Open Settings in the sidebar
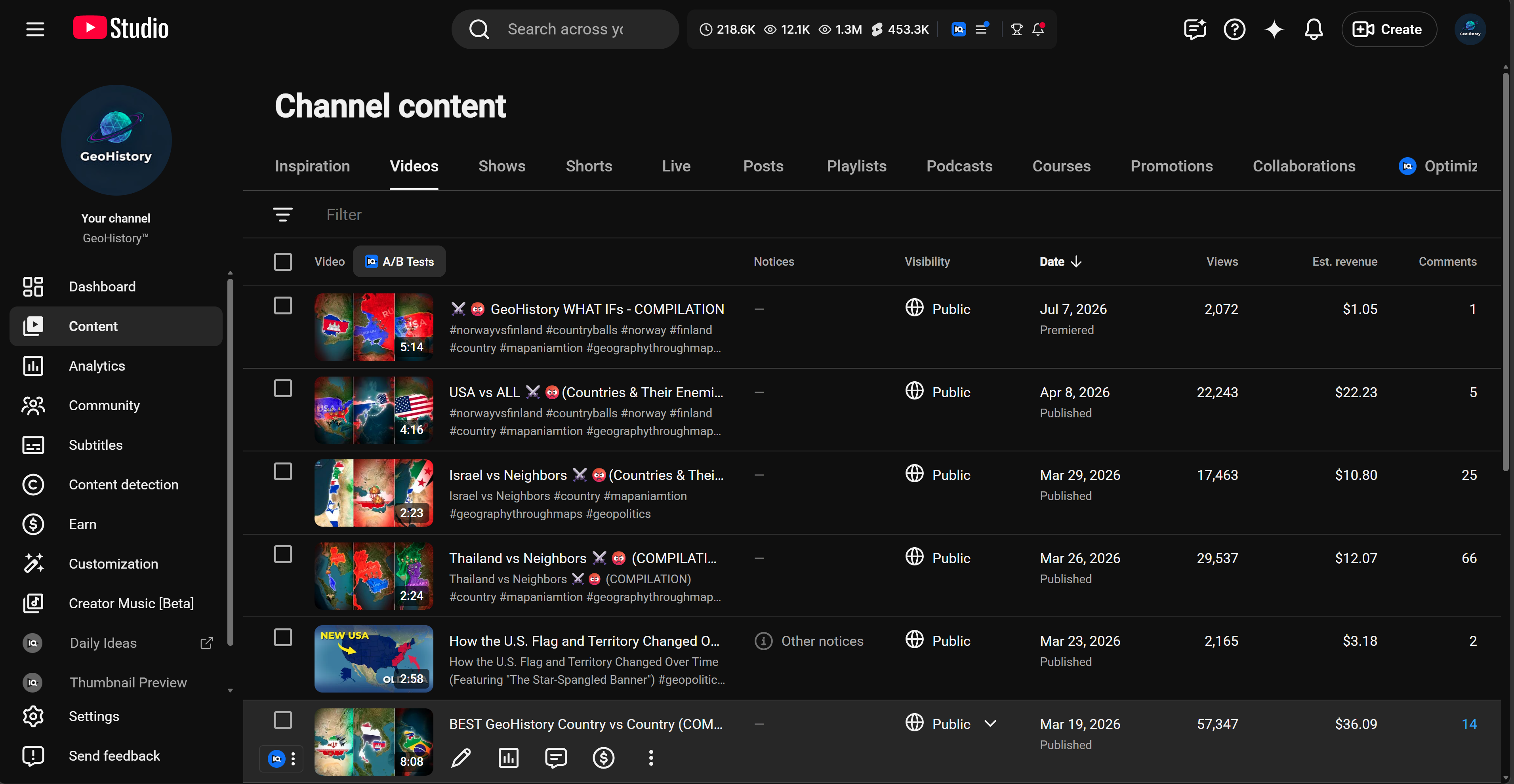 pos(116,716)
